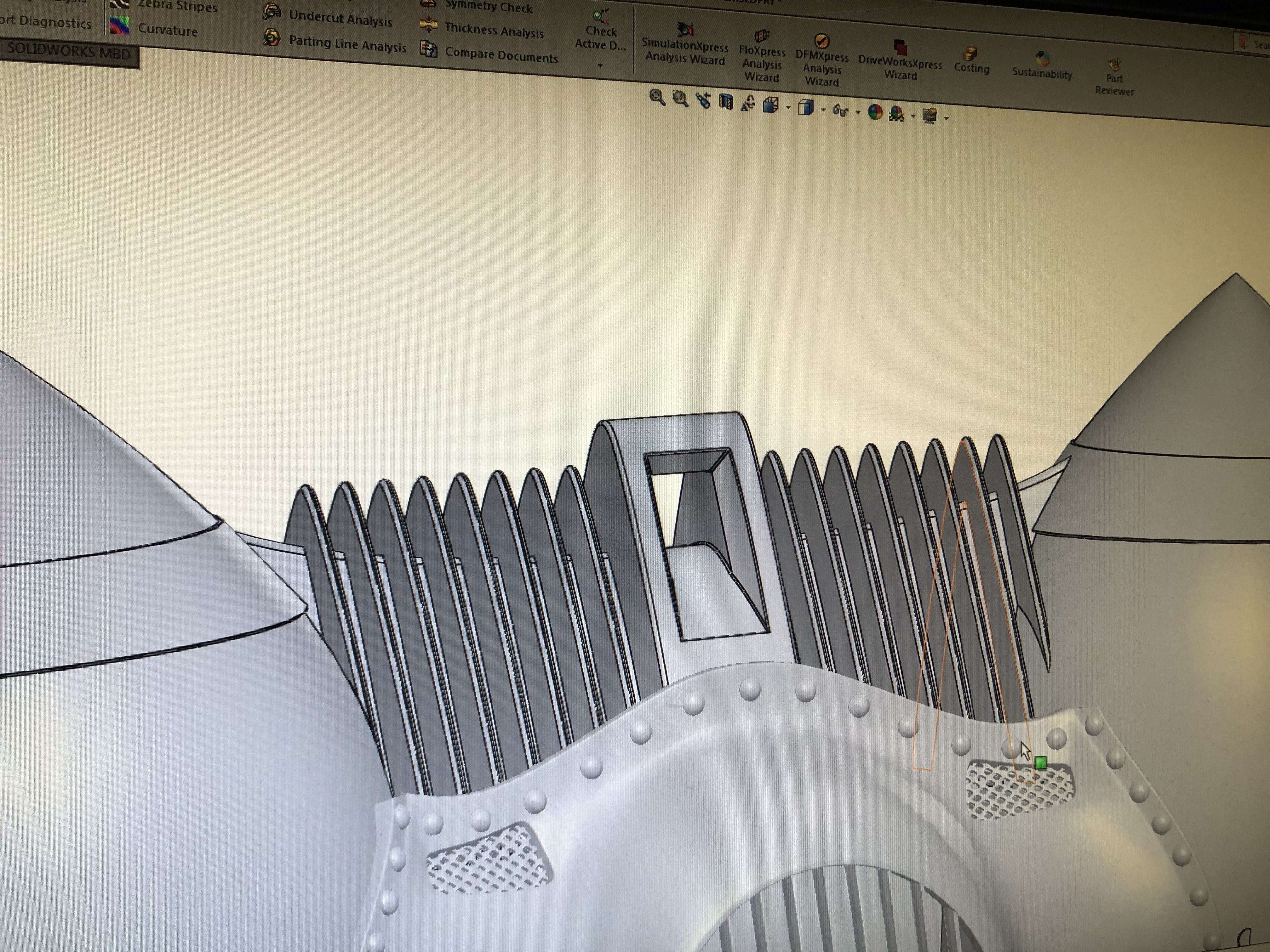Expand Apply Scene dropdown arrow
Screen dimensions: 1270x952
913,116
